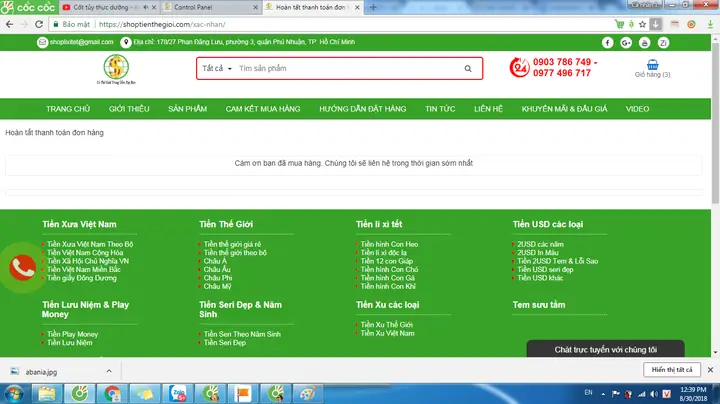The image size is (720, 404).
Task: Click the Zalo icon in header
Action: [x=661, y=42]
